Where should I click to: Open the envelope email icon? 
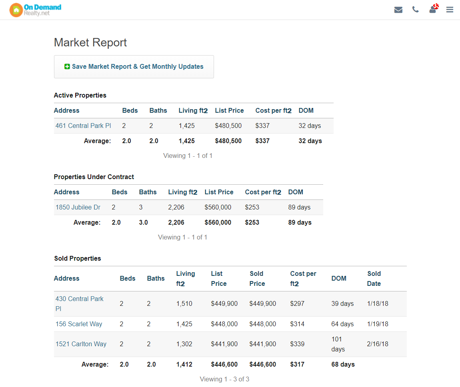coord(398,10)
